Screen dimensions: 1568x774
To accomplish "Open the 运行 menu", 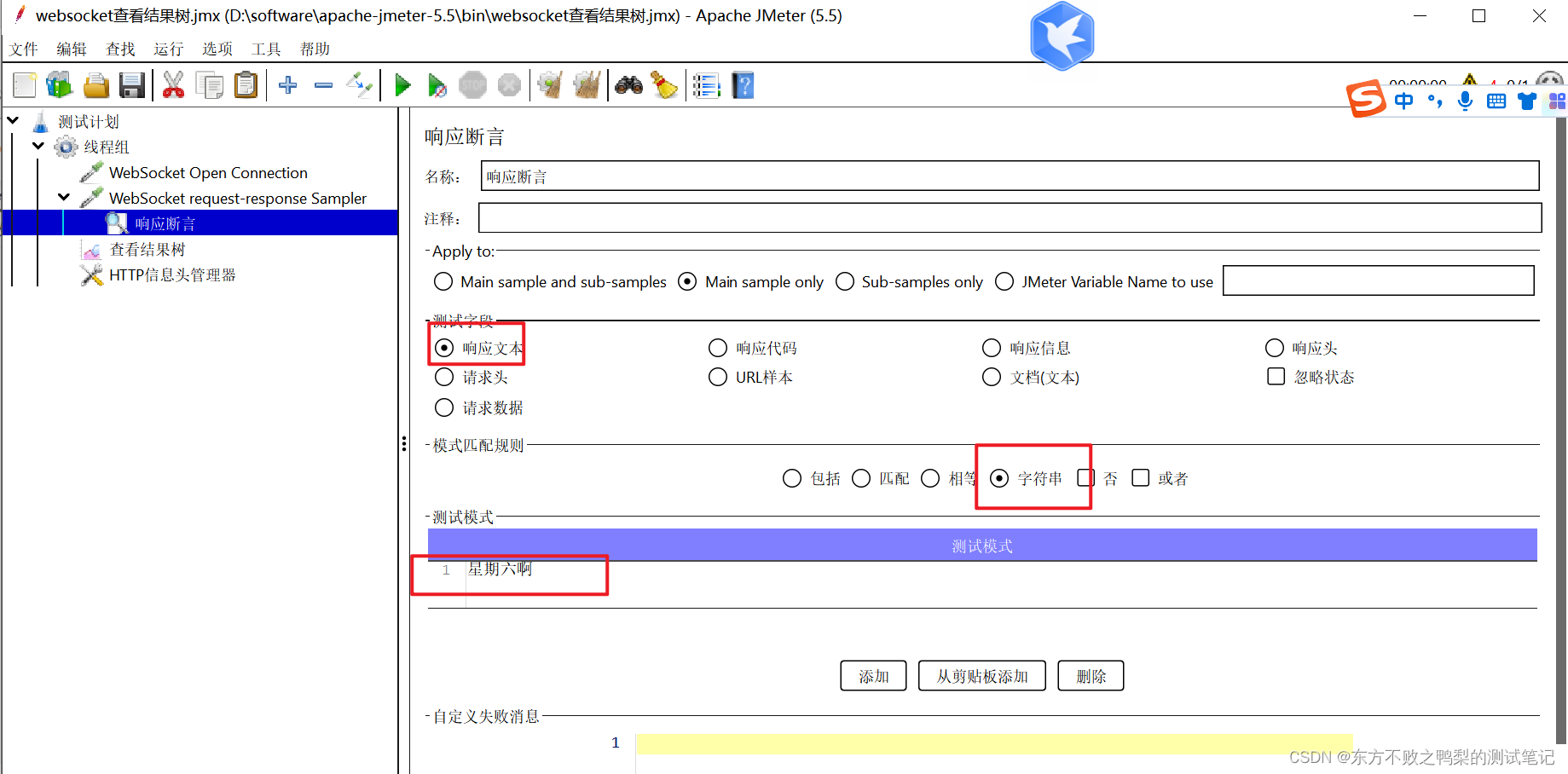I will click(x=169, y=49).
